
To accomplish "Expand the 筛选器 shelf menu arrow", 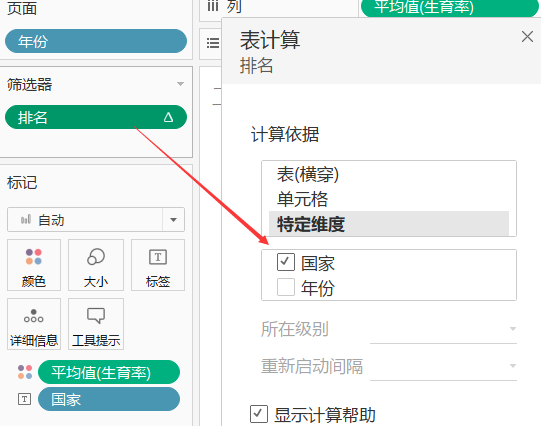I will tap(180, 84).
